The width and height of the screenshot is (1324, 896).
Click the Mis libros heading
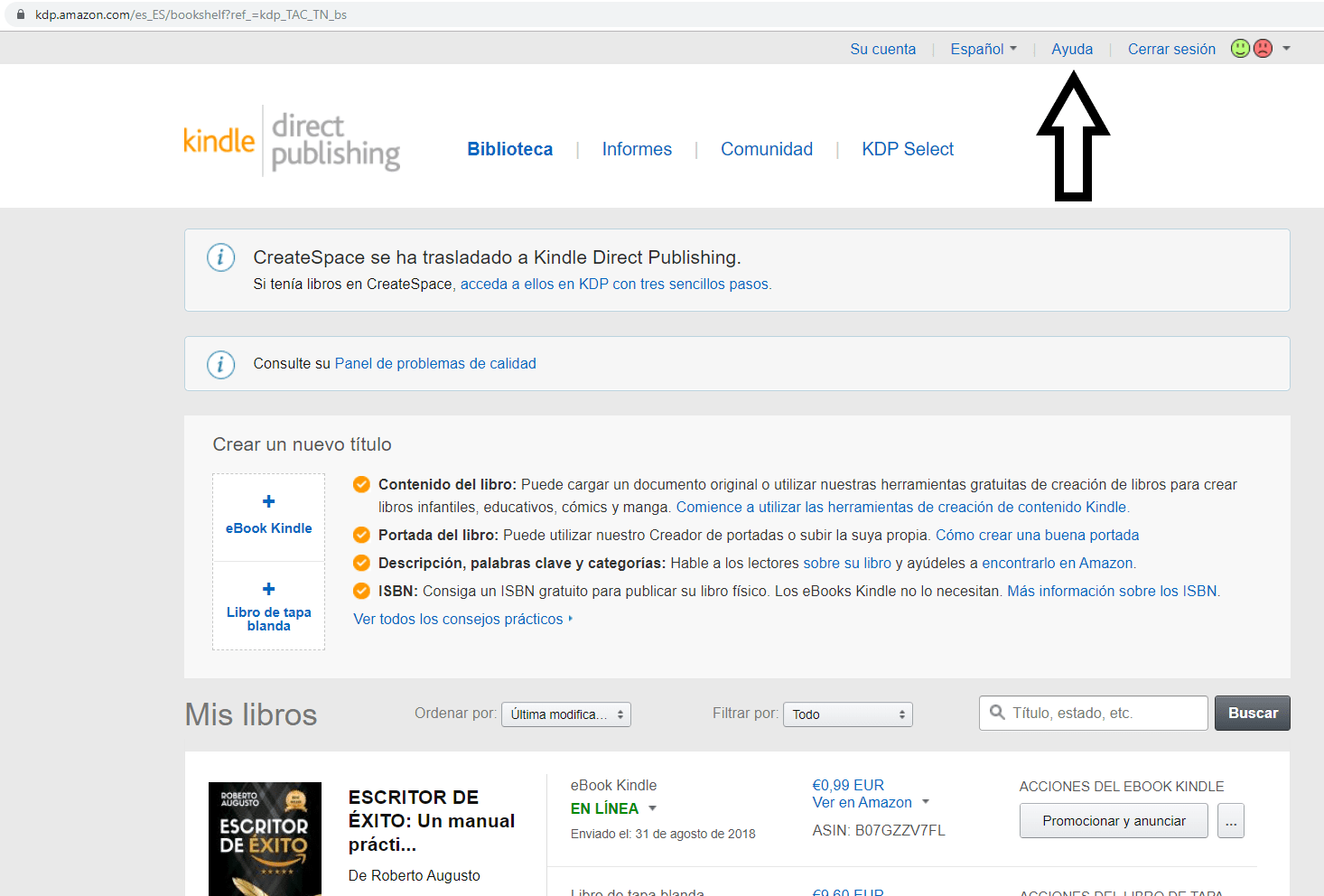[x=251, y=714]
